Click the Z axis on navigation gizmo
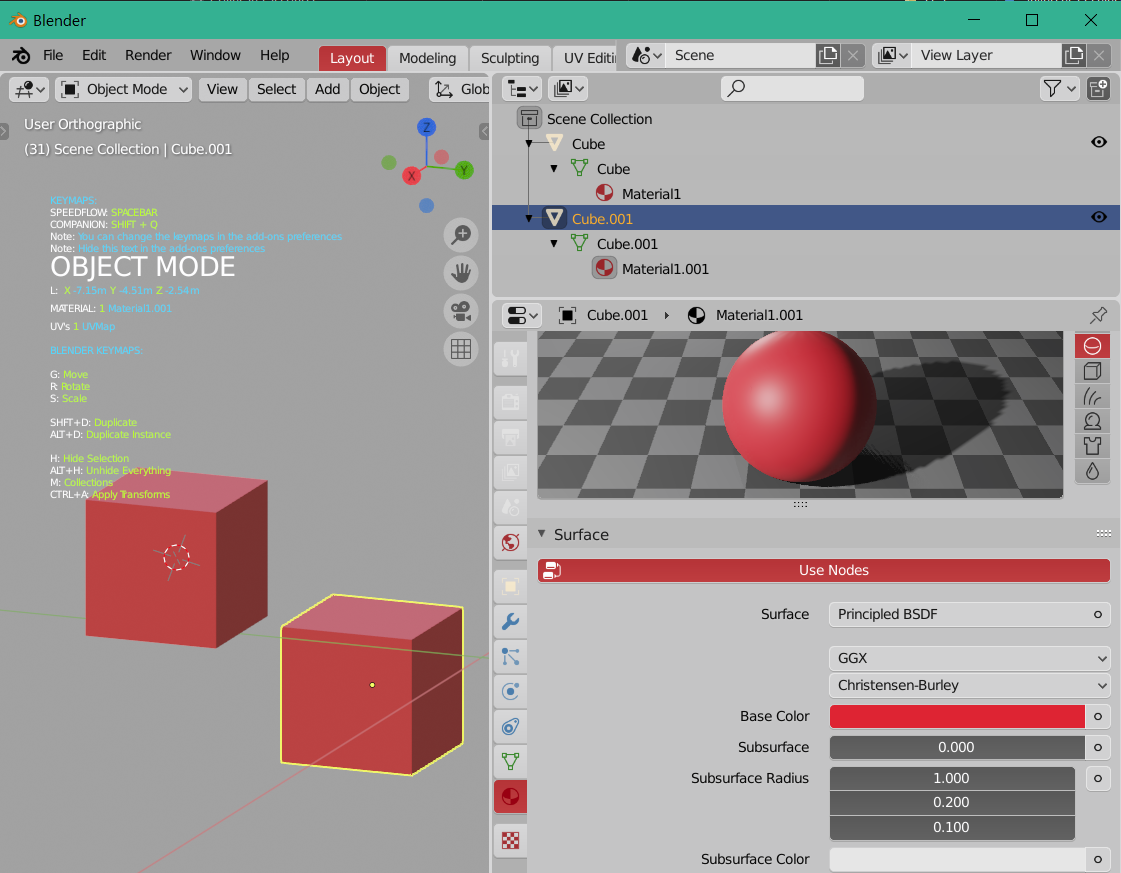The height and width of the screenshot is (873, 1121). 427,128
